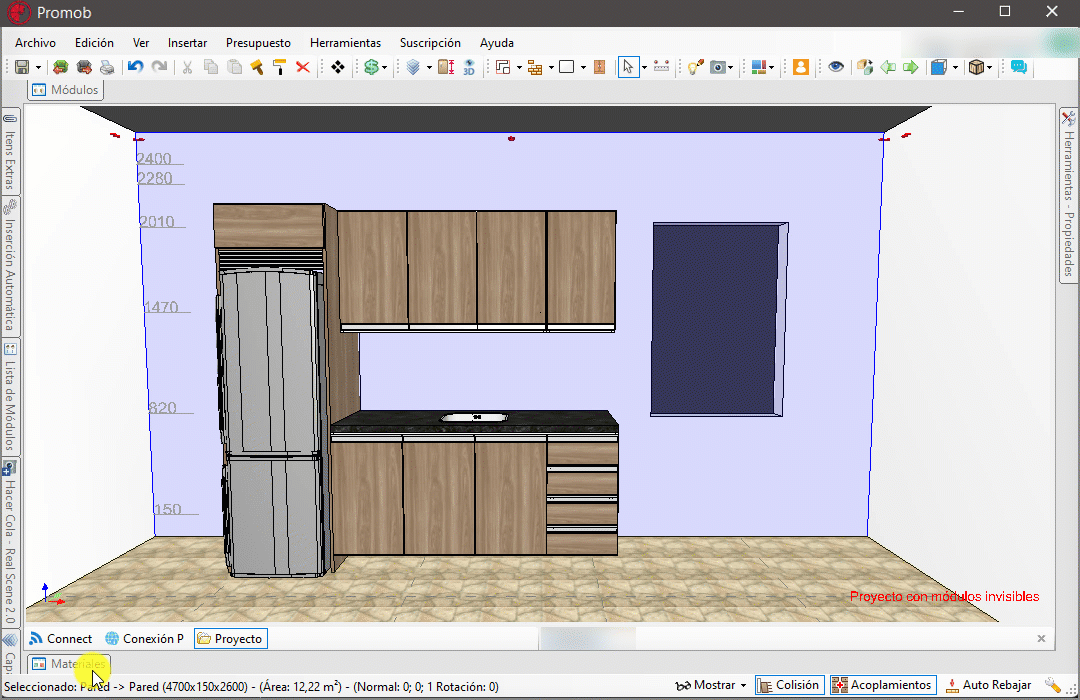
Task: Open the Herramientas menu
Action: pos(345,43)
